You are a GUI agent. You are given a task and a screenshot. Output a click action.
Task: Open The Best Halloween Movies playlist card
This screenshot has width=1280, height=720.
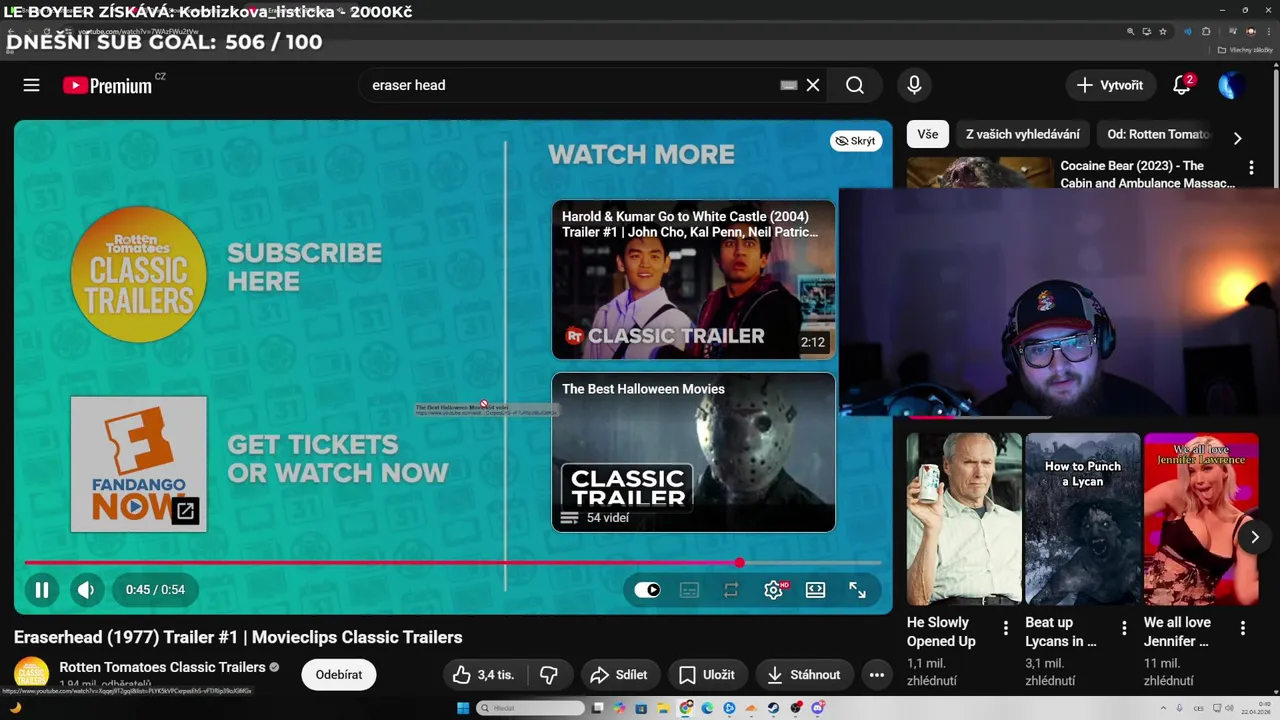pyautogui.click(x=693, y=452)
